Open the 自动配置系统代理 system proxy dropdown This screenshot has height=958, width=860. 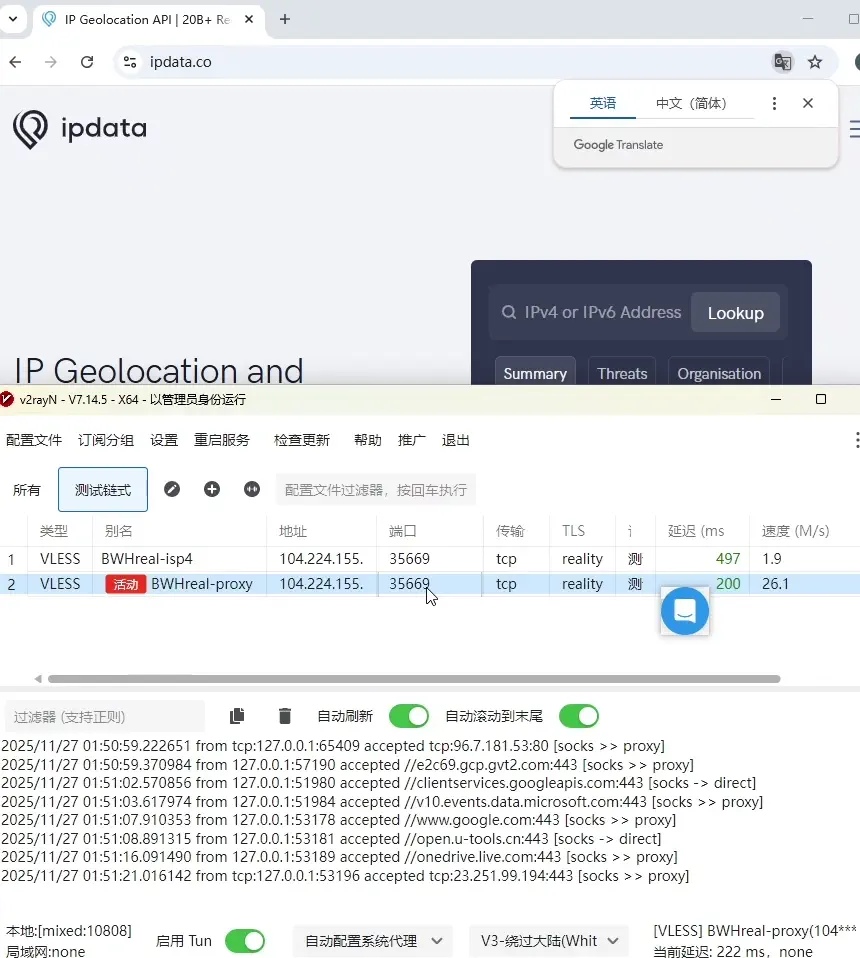click(373, 941)
